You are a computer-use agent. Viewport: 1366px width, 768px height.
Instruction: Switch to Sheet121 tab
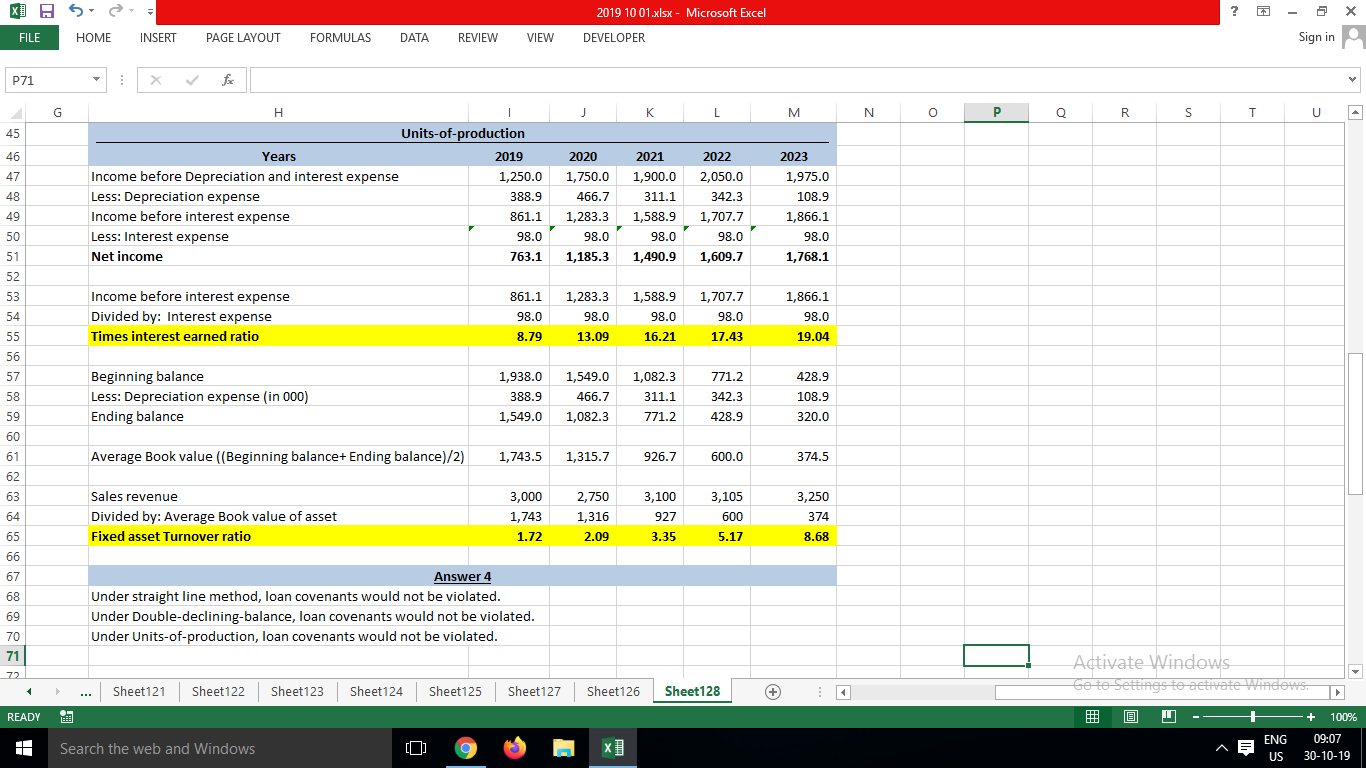[x=139, y=691]
